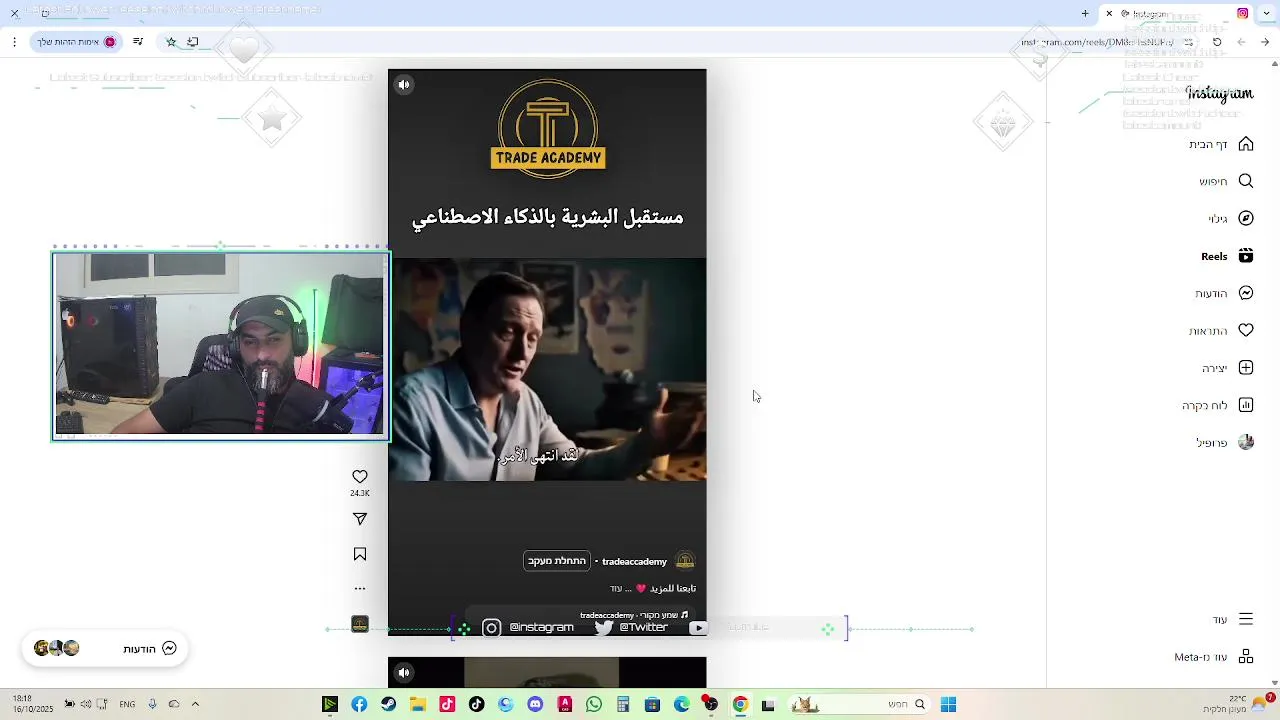Viewport: 1280px width, 720px height.
Task: Open the Chrome three-dot menu
Action: tap(14, 42)
